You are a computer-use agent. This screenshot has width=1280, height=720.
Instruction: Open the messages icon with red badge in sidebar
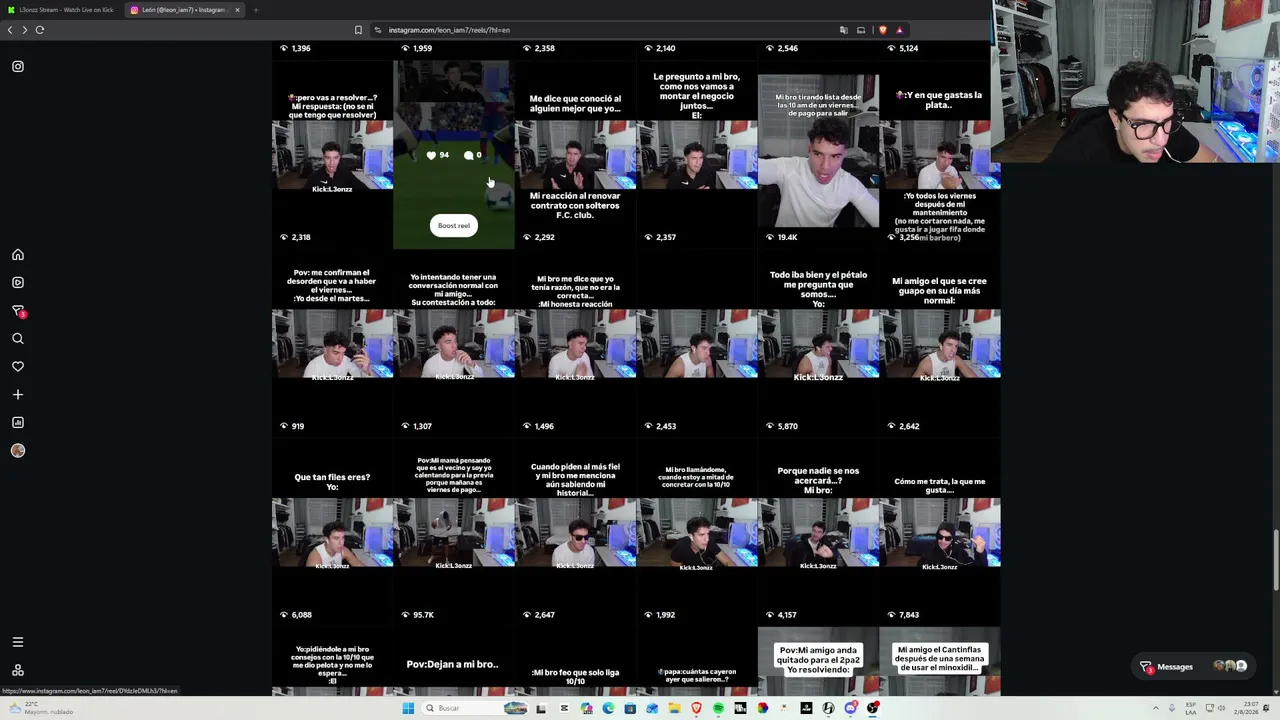[x=18, y=311]
